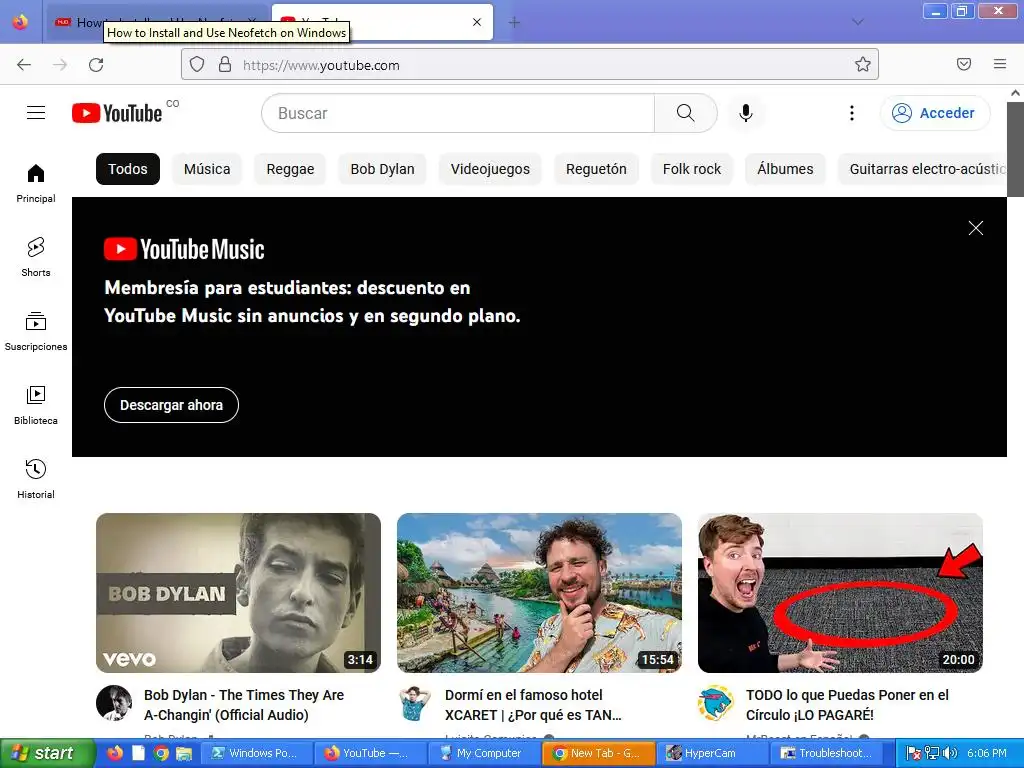Select the Bob Dylan filter chip
Screen dimensions: 1024x768
[383, 169]
